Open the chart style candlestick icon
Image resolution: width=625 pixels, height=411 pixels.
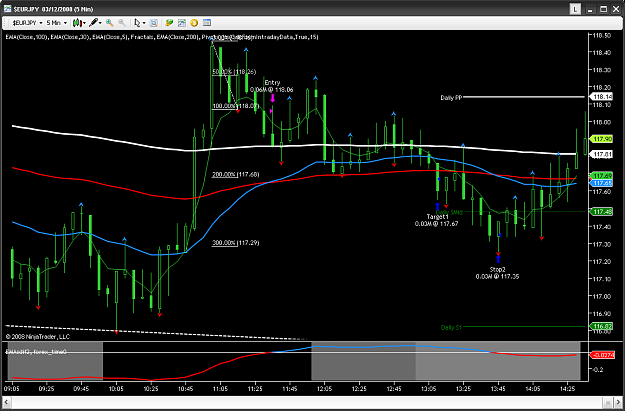77,23
